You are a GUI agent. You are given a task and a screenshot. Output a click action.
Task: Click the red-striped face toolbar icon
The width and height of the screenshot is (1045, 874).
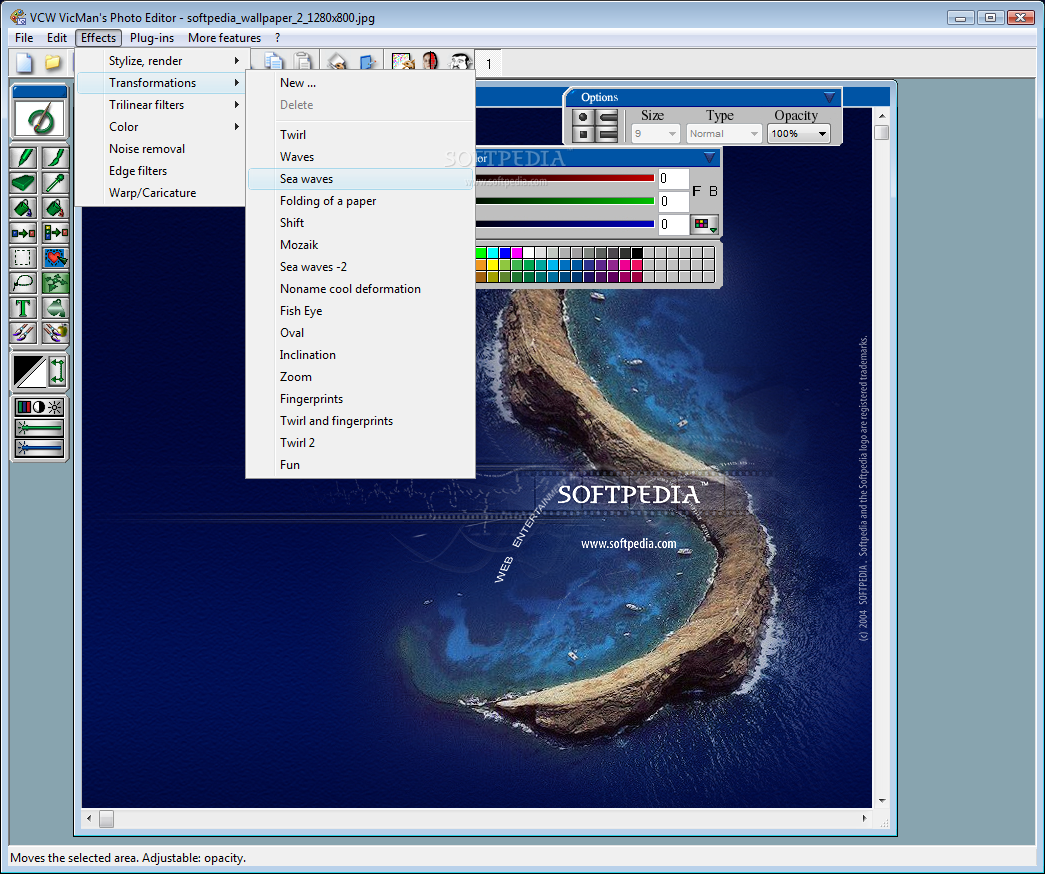click(x=431, y=62)
